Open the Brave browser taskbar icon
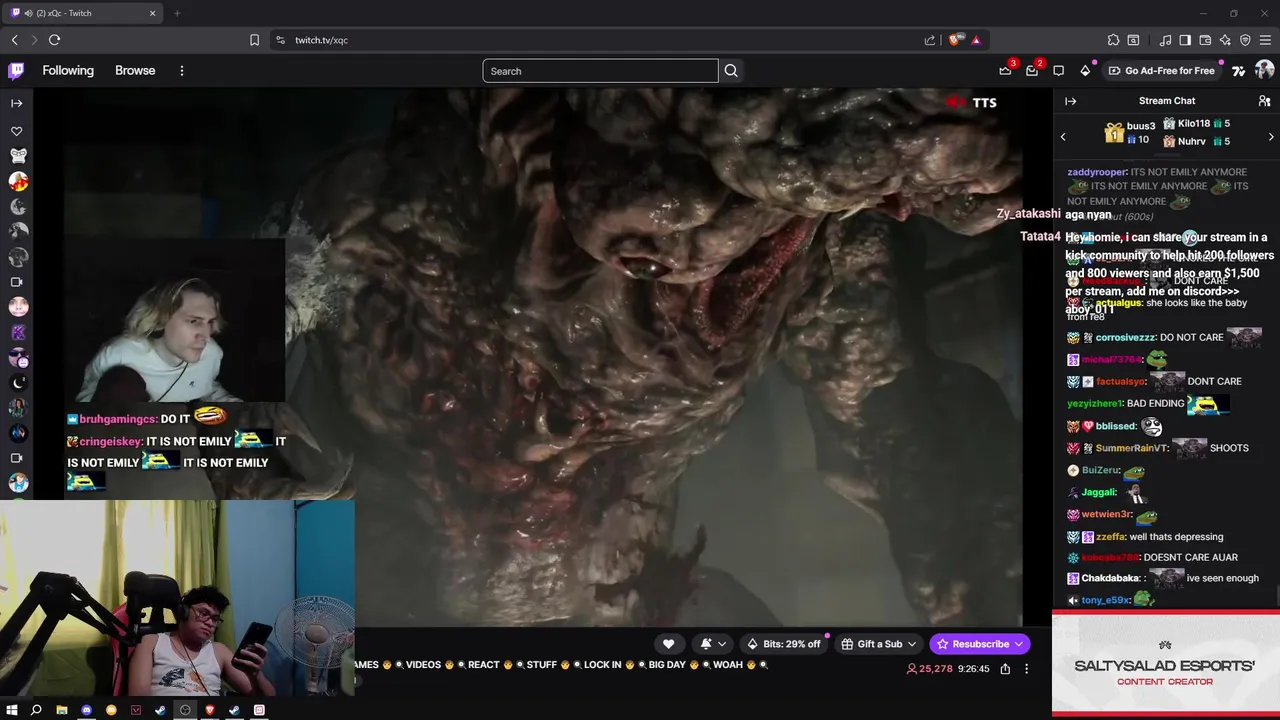This screenshot has height=720, width=1280. 210,710
